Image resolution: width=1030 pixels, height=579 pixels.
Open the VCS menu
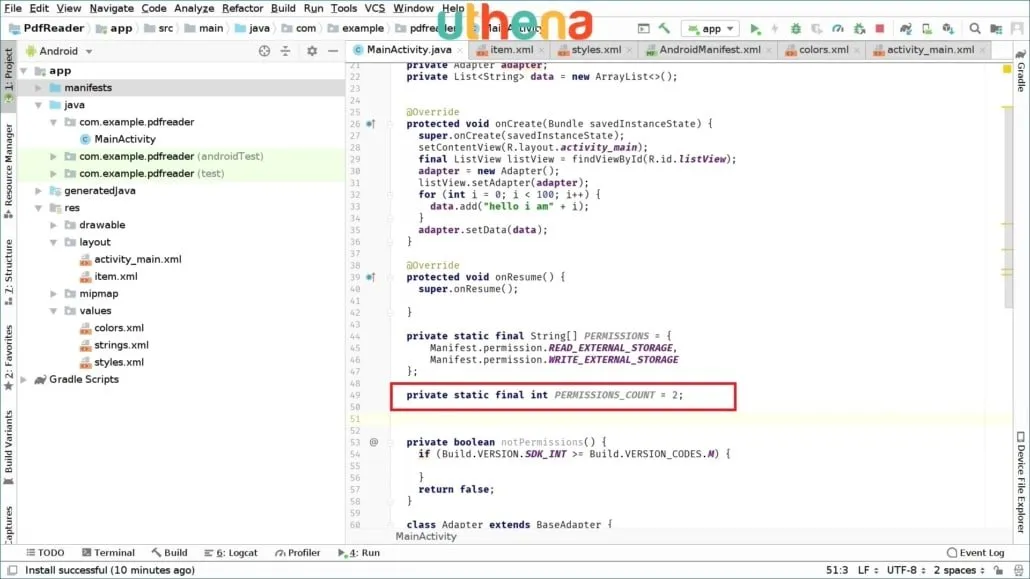pos(374,9)
